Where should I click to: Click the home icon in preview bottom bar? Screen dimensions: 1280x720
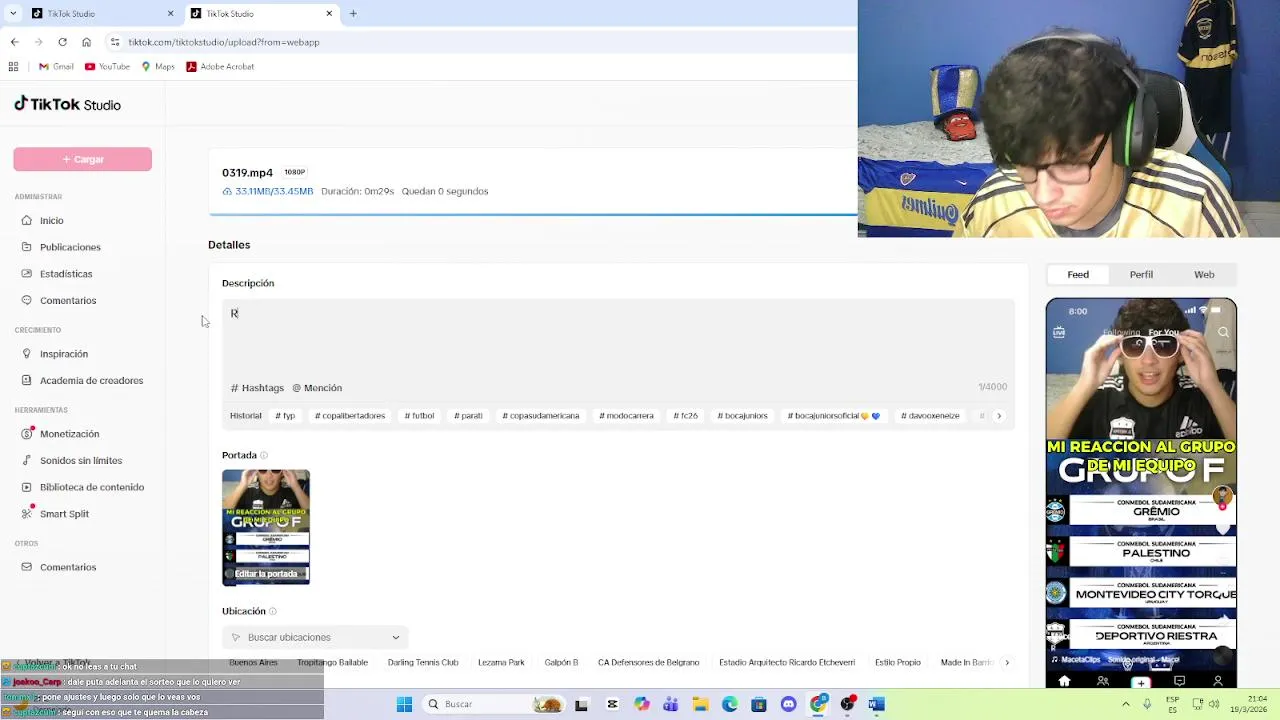pyautogui.click(x=1064, y=681)
